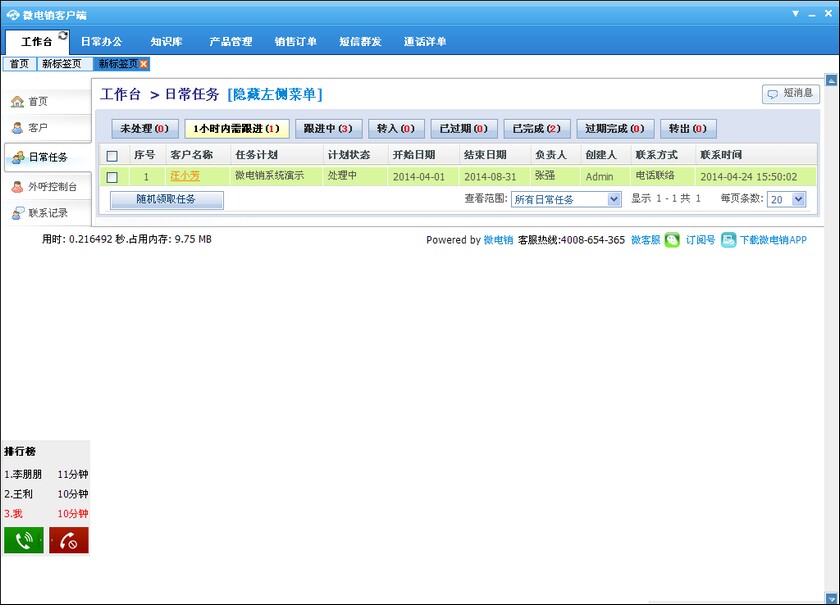Screen dimensions: 840x605
Task: Toggle the select-all checkbox in table header
Action: 112,156
